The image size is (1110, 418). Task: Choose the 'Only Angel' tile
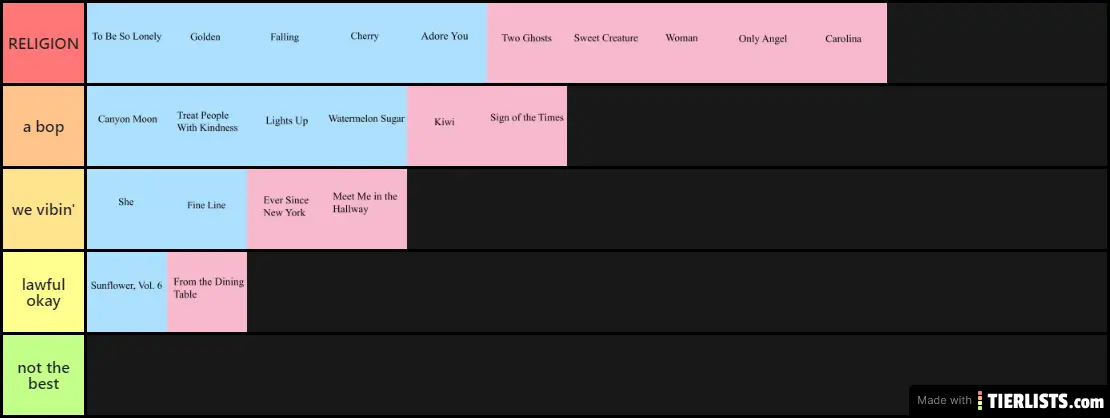pos(763,43)
